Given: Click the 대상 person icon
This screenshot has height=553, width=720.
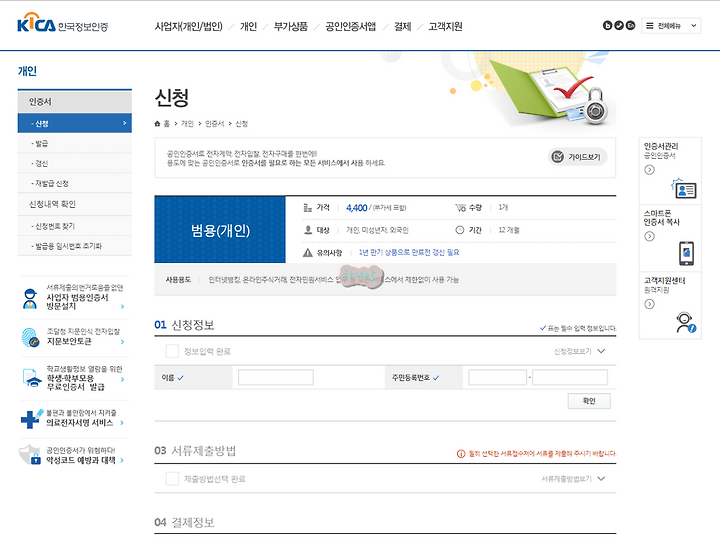Looking at the screenshot, I should coord(308,230).
